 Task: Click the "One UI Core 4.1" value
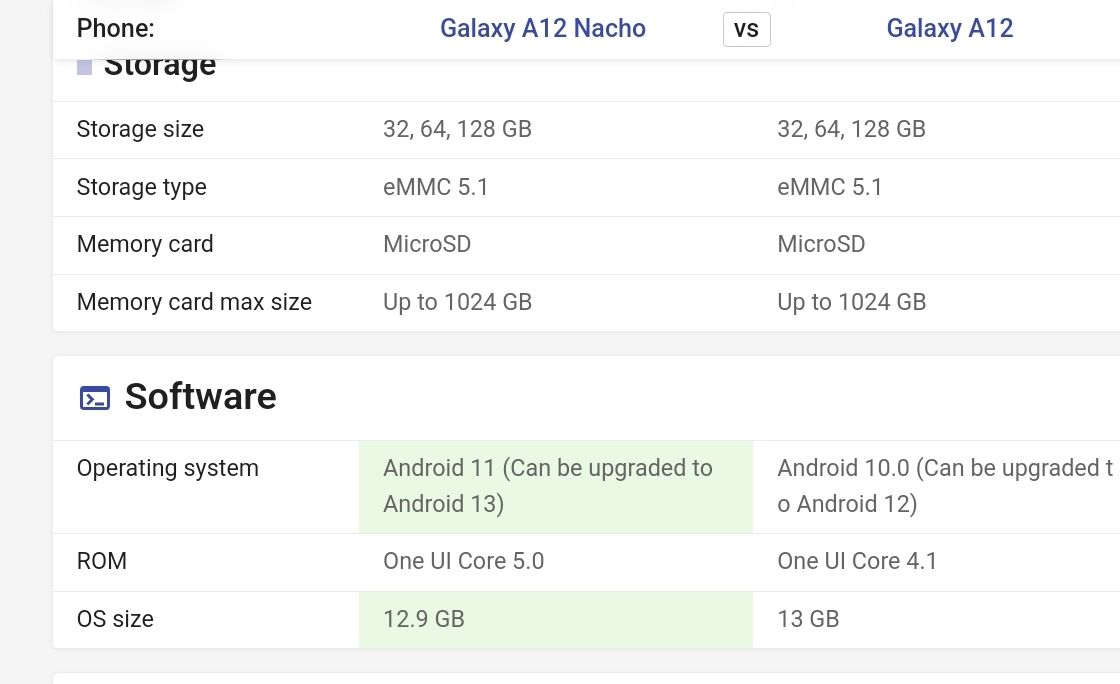click(x=857, y=561)
